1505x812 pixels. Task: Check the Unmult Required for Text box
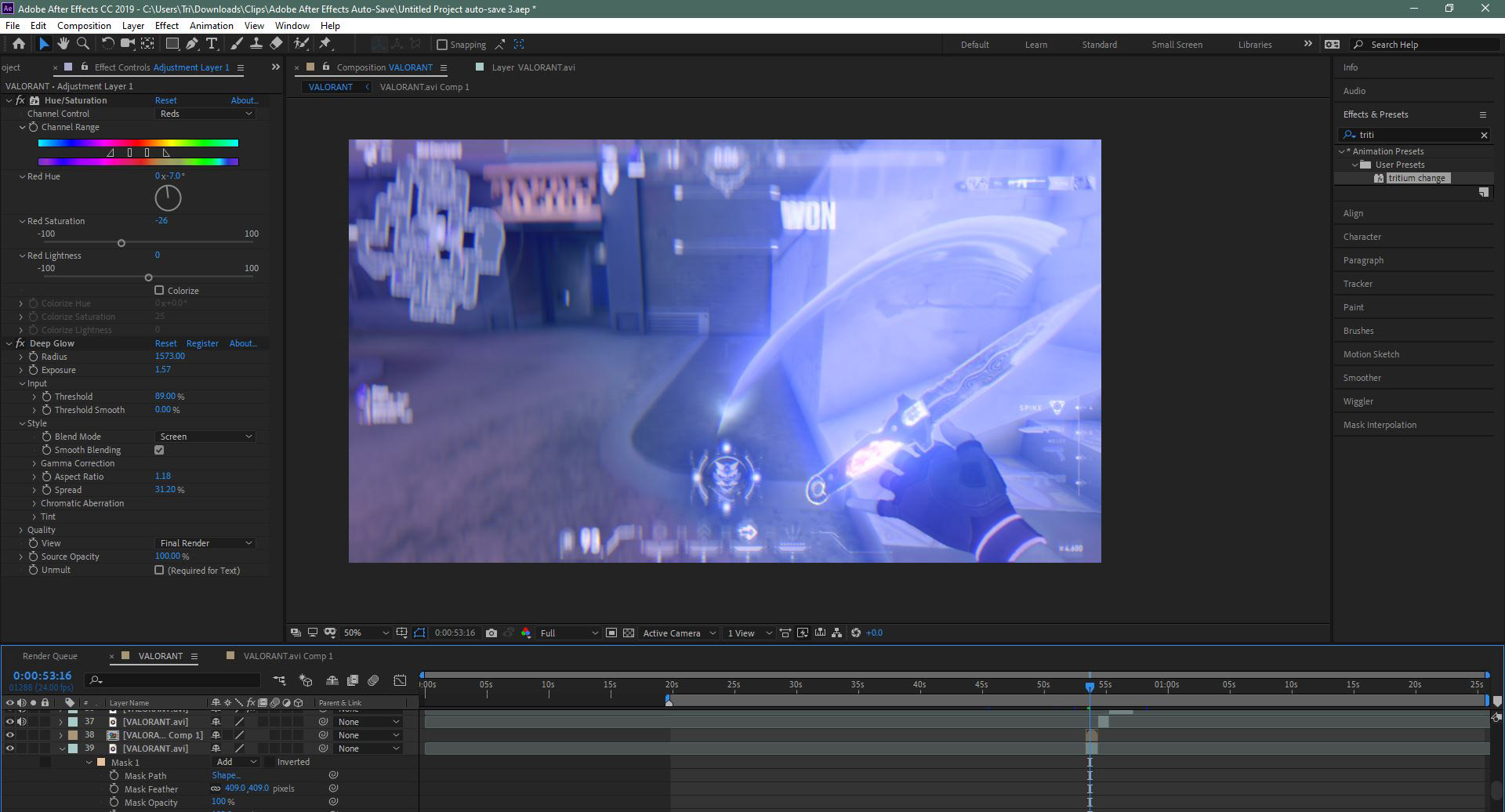(x=159, y=570)
